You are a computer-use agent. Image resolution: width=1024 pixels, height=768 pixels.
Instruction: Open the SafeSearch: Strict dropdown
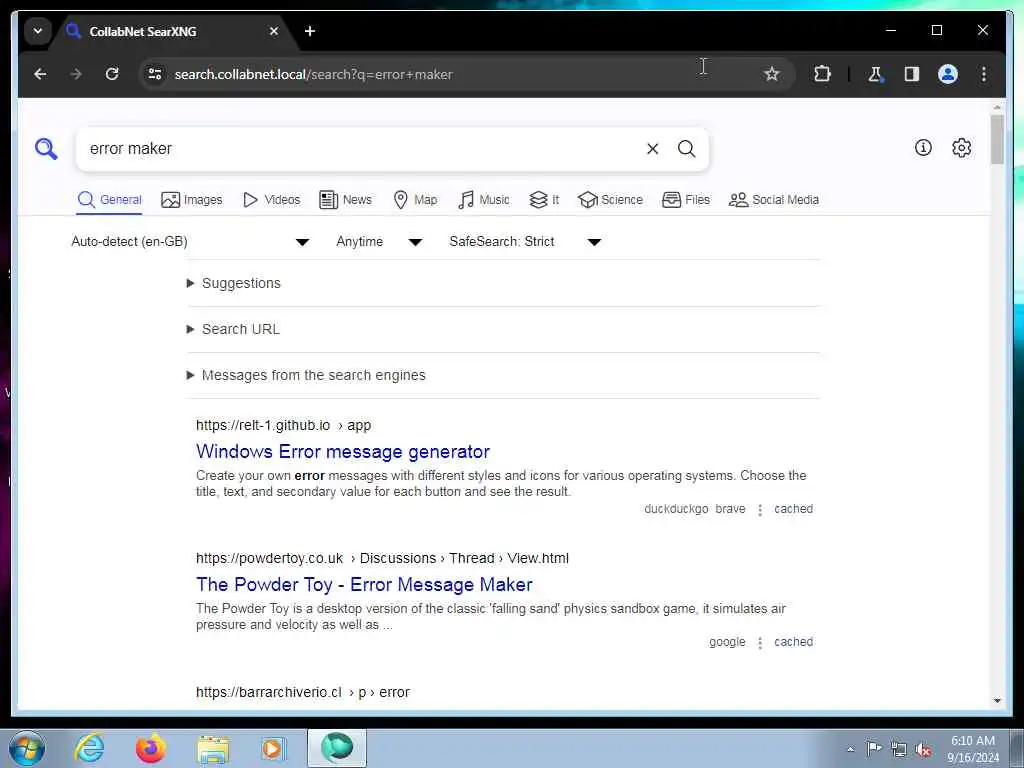pos(524,242)
